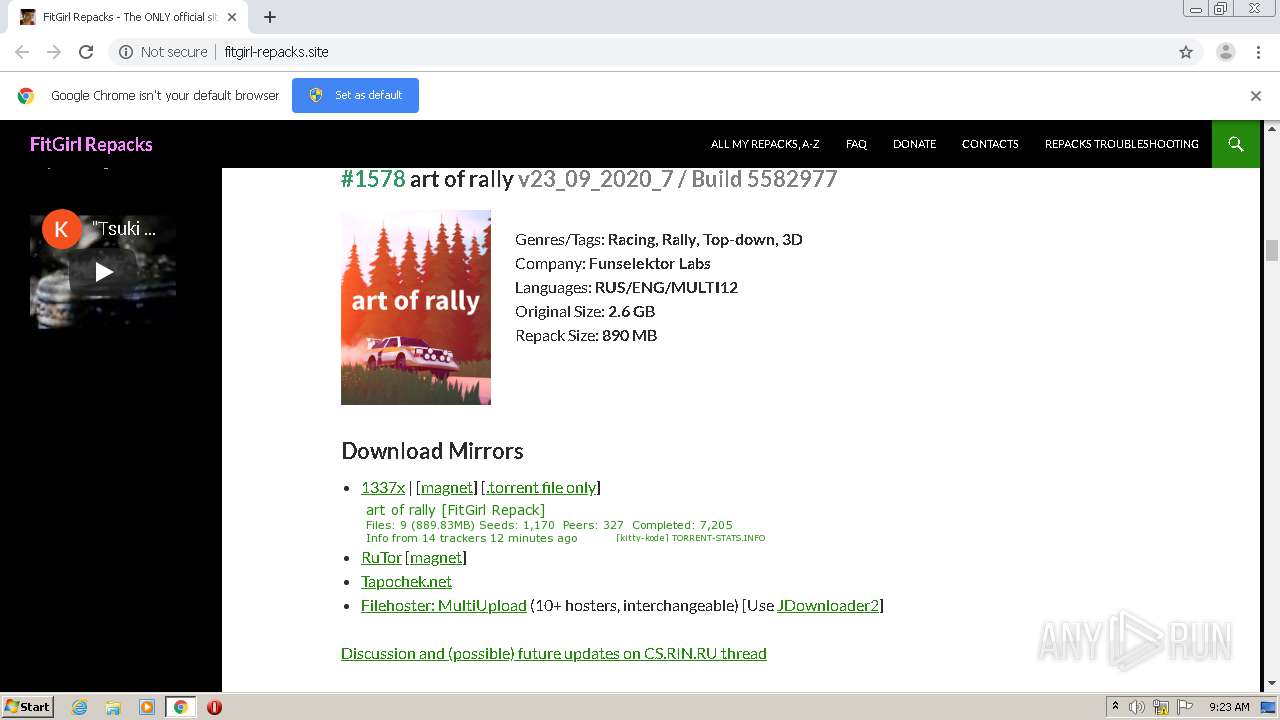Reload the page with the refresh icon
The width and height of the screenshot is (1280, 720).
(86, 52)
